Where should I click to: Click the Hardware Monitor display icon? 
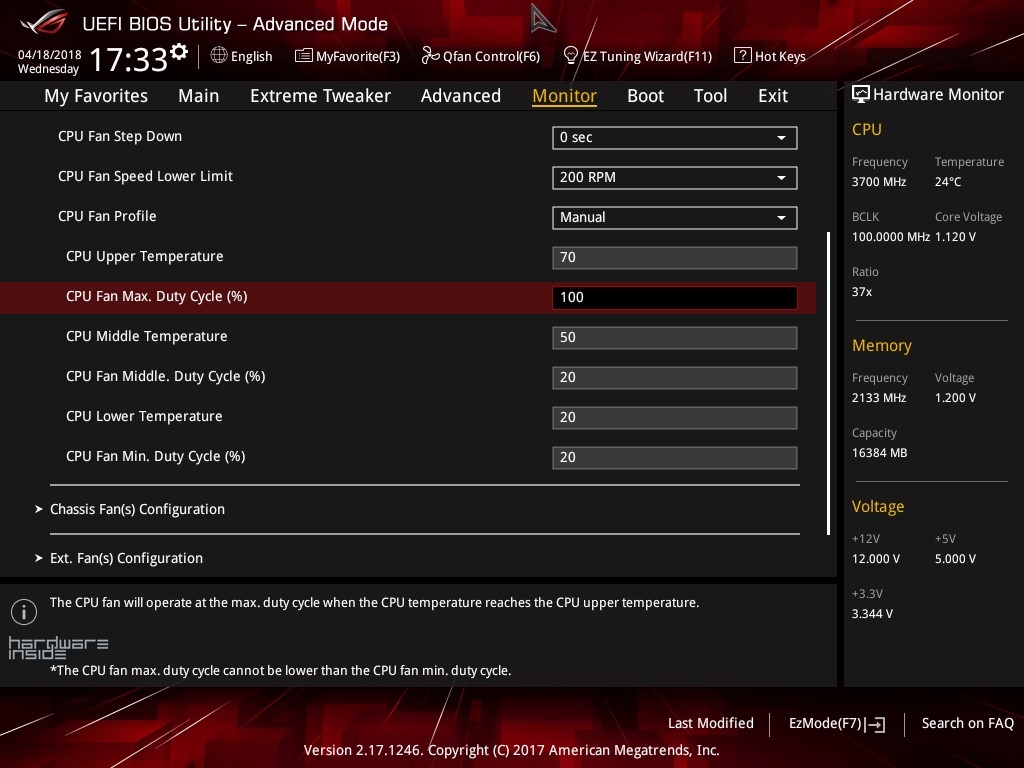click(x=860, y=95)
